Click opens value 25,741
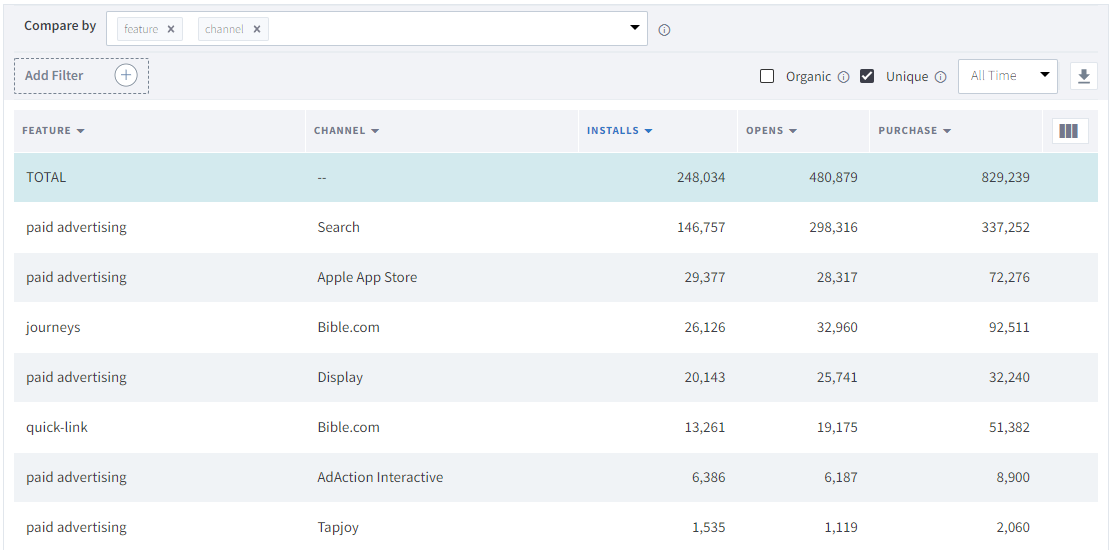1114x550 pixels. tap(837, 377)
